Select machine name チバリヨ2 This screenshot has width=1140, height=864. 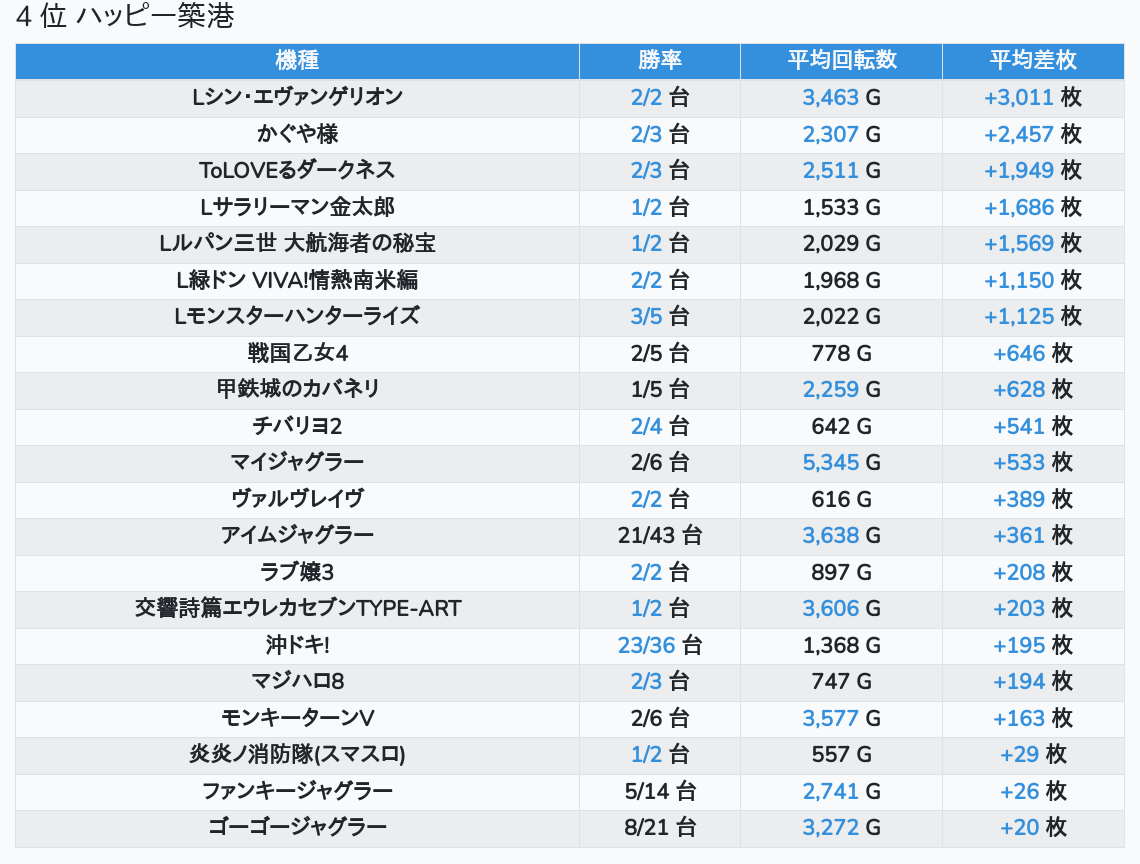(297, 426)
